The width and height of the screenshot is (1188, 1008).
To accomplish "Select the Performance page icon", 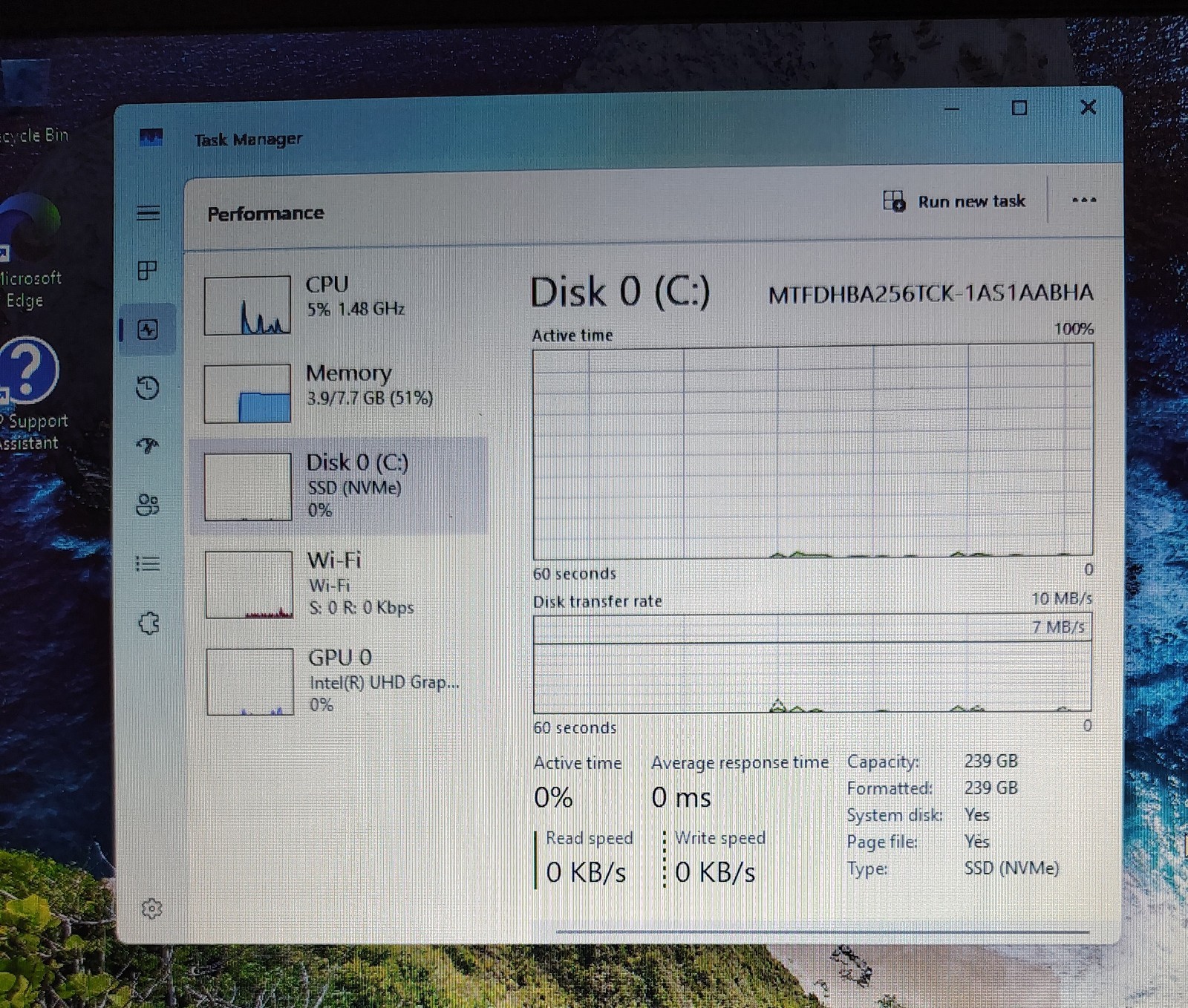I will pyautogui.click(x=148, y=330).
